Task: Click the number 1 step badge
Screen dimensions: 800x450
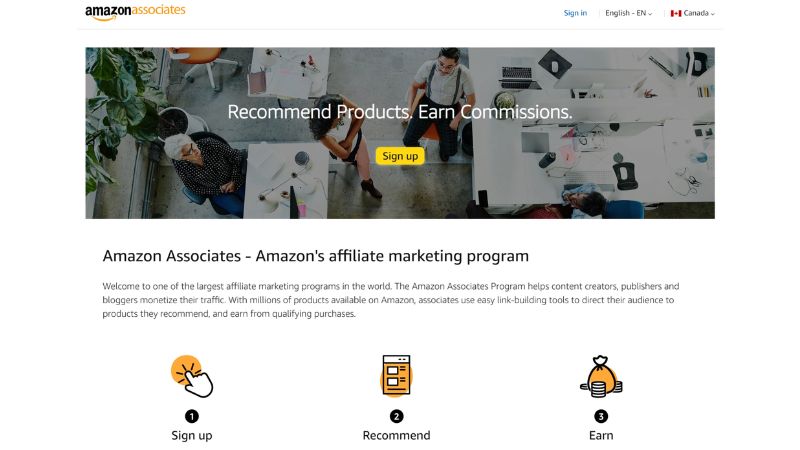Action: tap(192, 416)
